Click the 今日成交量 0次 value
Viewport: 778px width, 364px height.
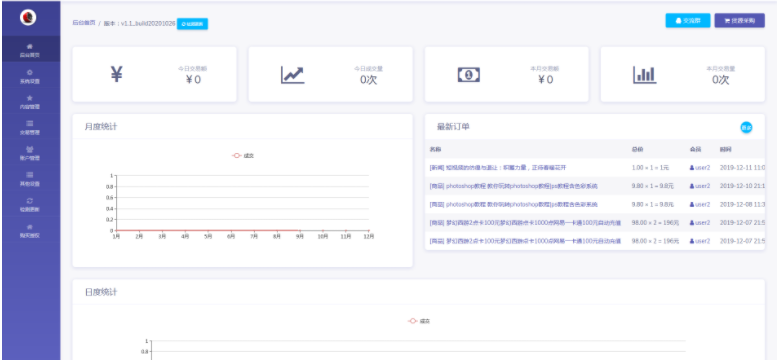[x=369, y=79]
